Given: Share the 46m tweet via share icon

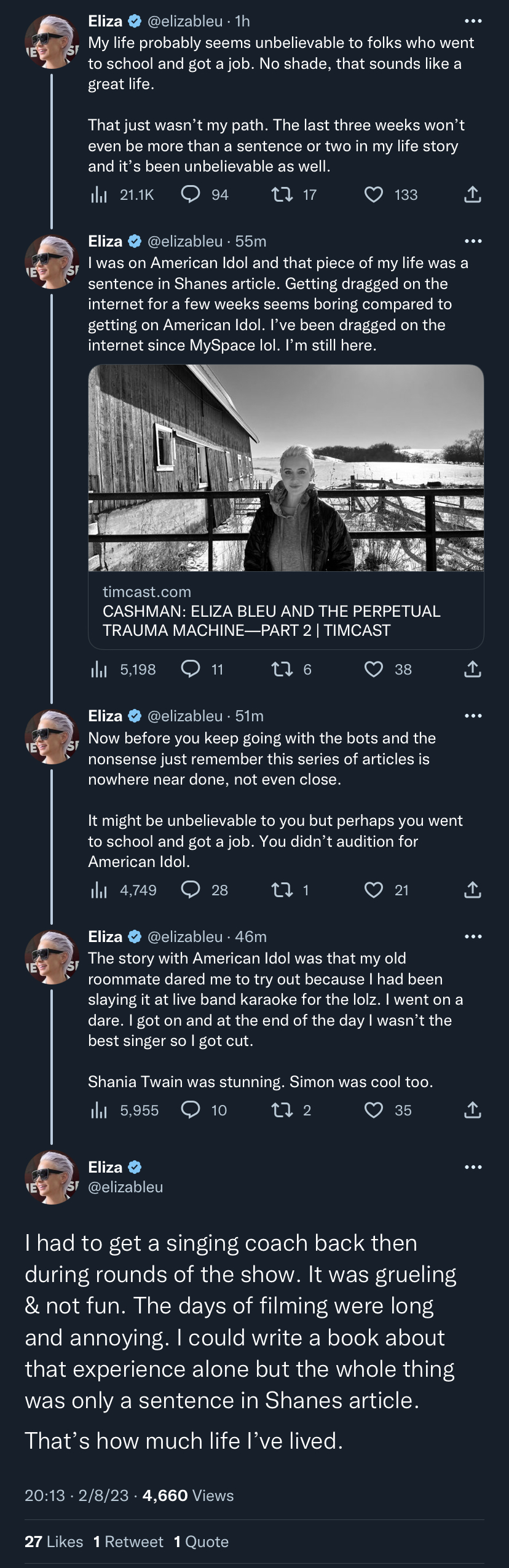Looking at the screenshot, I should [x=472, y=1110].
